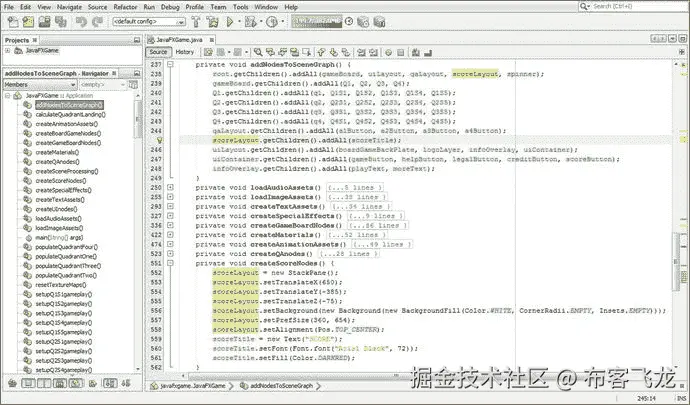Click the memory usage garbage collection bar
Viewport: 690px width, 405px height.
[316, 22]
